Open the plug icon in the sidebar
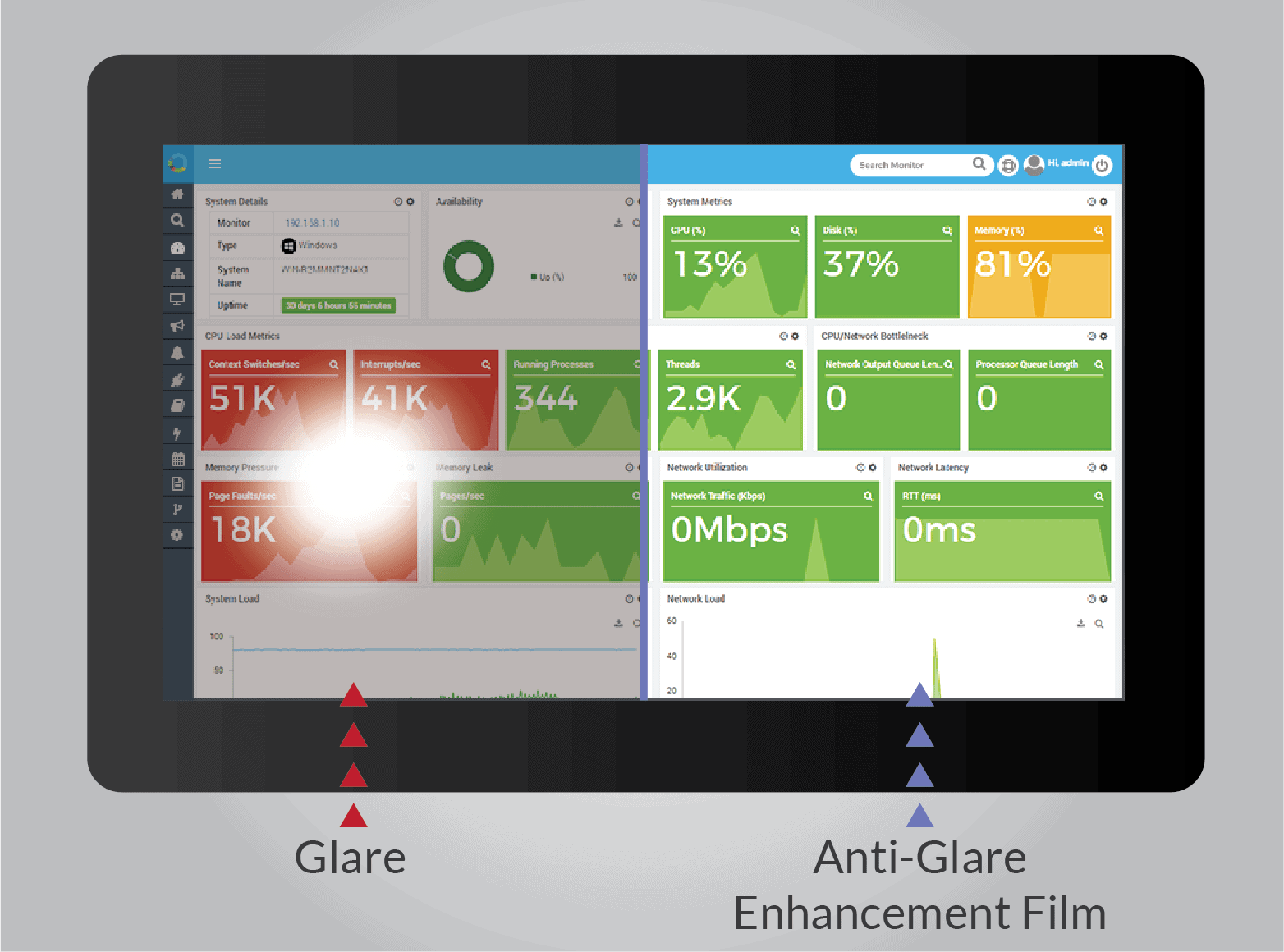 tap(177, 380)
